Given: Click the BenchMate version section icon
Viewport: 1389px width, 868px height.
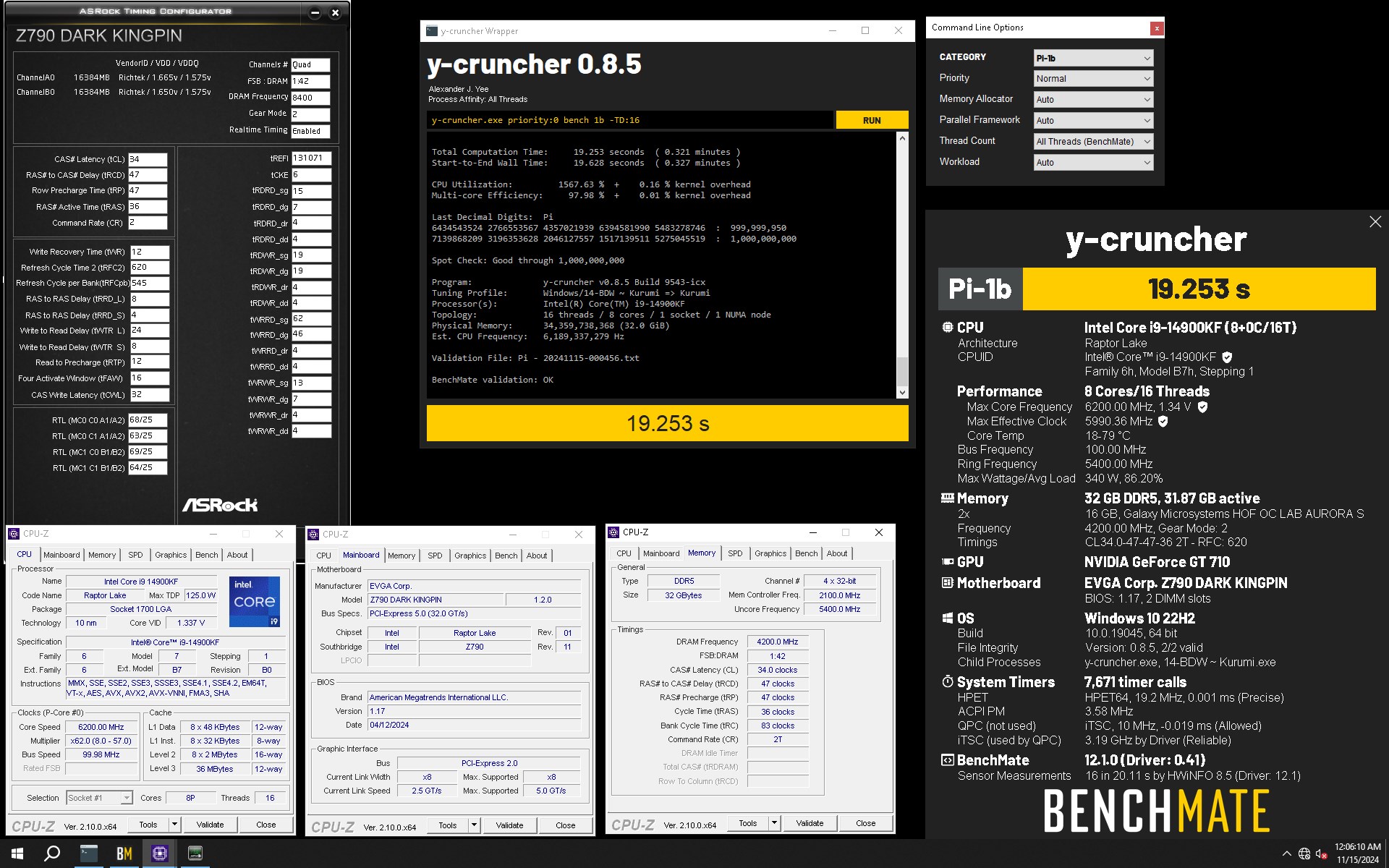Looking at the screenshot, I should click(947, 759).
